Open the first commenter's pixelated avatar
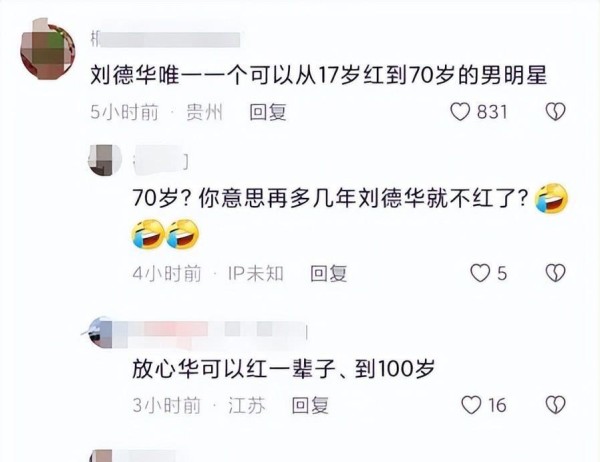 click(47, 49)
